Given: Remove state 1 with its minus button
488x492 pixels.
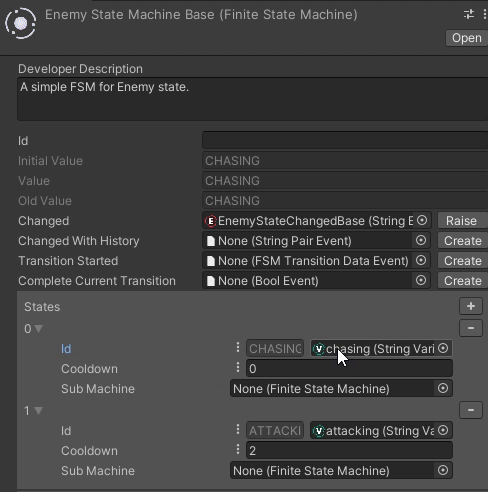Looking at the screenshot, I should 471,410.
